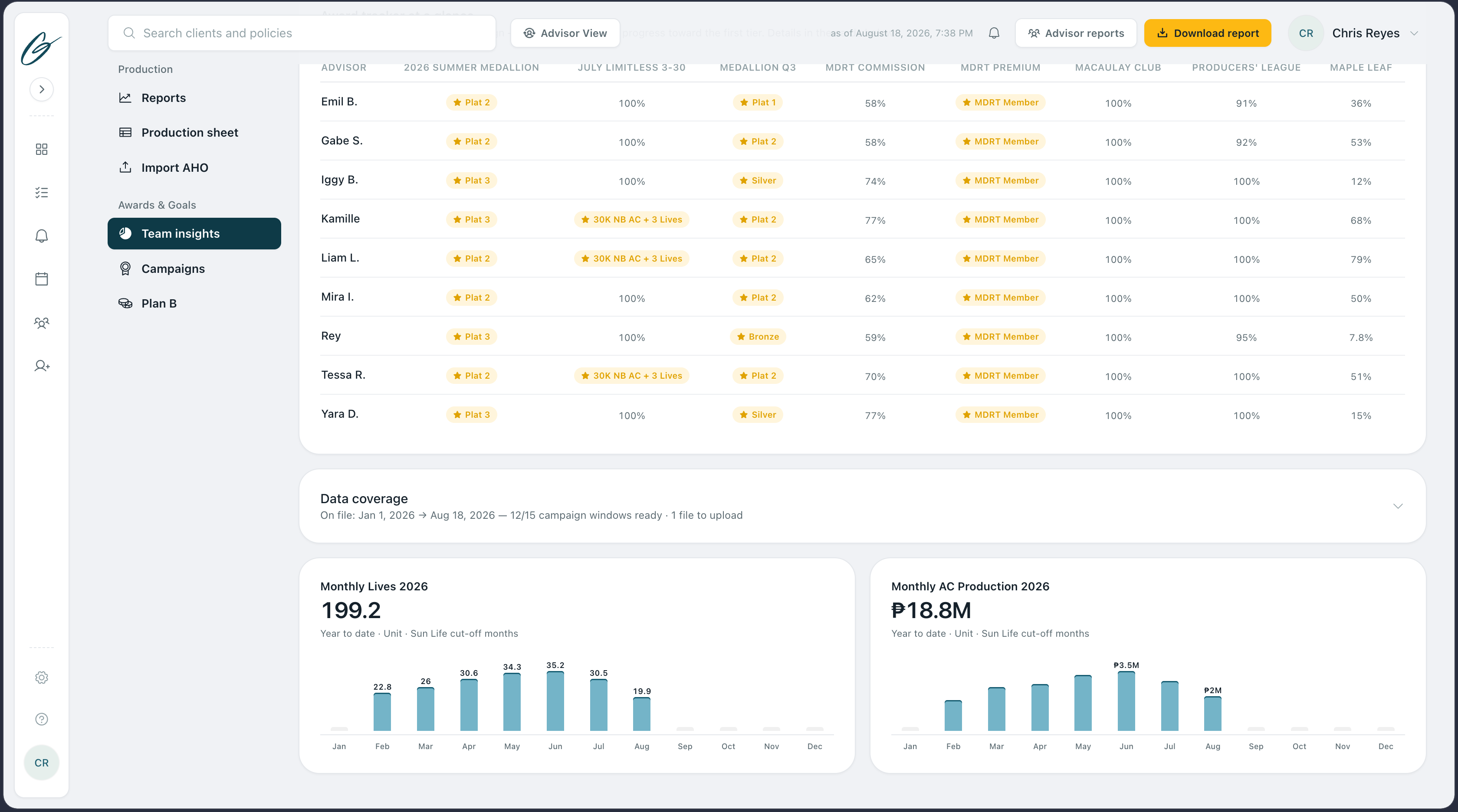This screenshot has width=1458, height=812.
Task: Click the 2026 Summer Medallion column header
Action: 471,68
